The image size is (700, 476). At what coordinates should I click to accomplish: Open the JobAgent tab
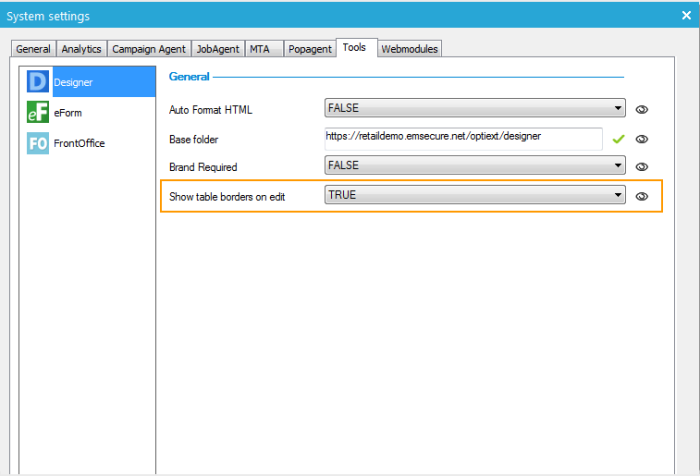(217, 49)
